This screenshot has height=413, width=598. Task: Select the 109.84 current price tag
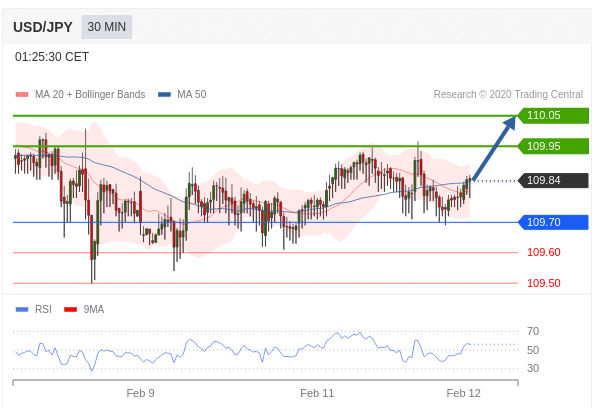point(553,180)
